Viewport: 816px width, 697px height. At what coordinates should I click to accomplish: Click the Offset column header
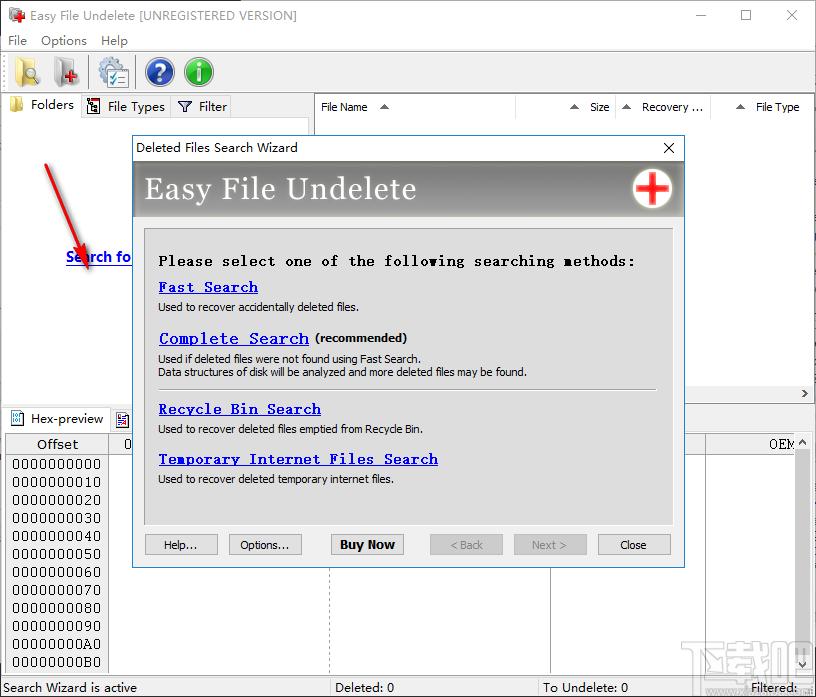click(57, 445)
